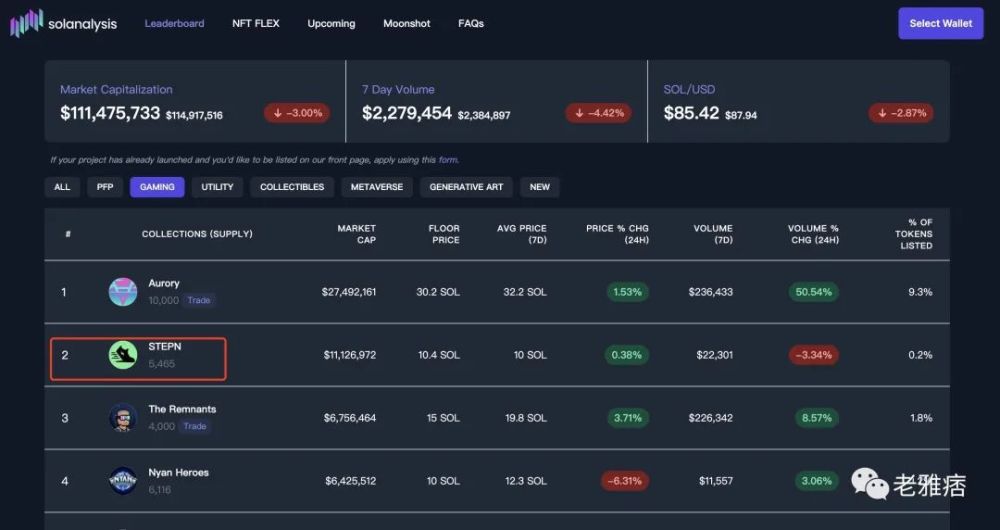The image size is (1000, 530).
Task: Open the Nyan Heroes collection avatar
Action: point(122,481)
